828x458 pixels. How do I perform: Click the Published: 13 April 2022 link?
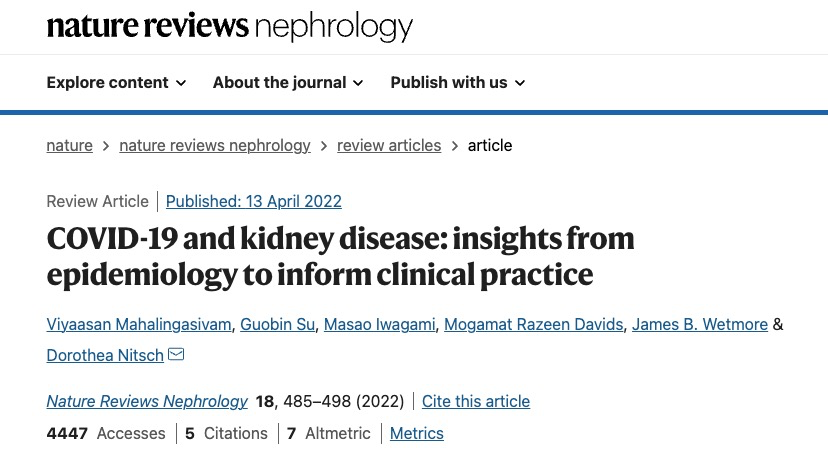coord(254,202)
